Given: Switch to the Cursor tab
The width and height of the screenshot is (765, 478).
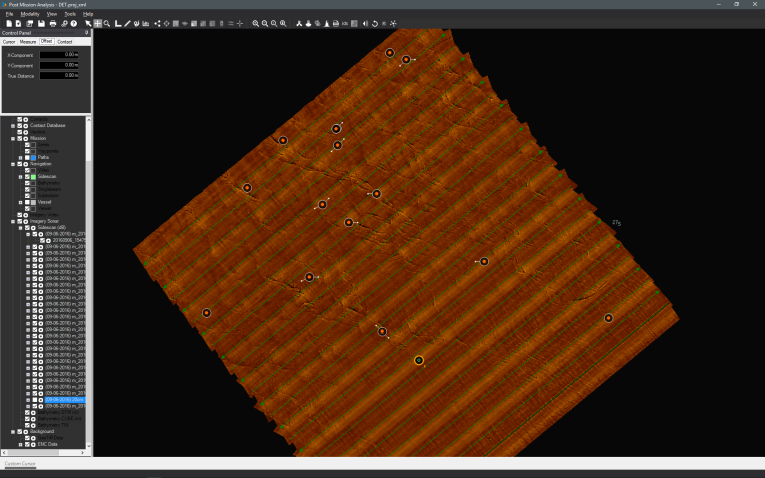Looking at the screenshot, I should click(9, 42).
